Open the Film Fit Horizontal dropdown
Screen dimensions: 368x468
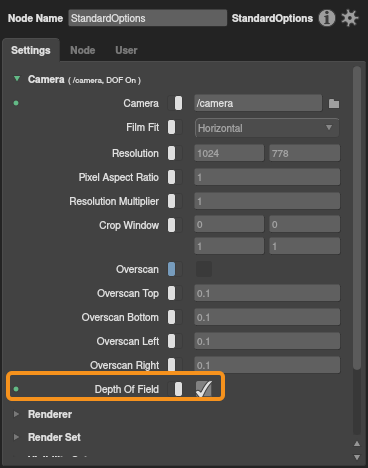click(267, 128)
